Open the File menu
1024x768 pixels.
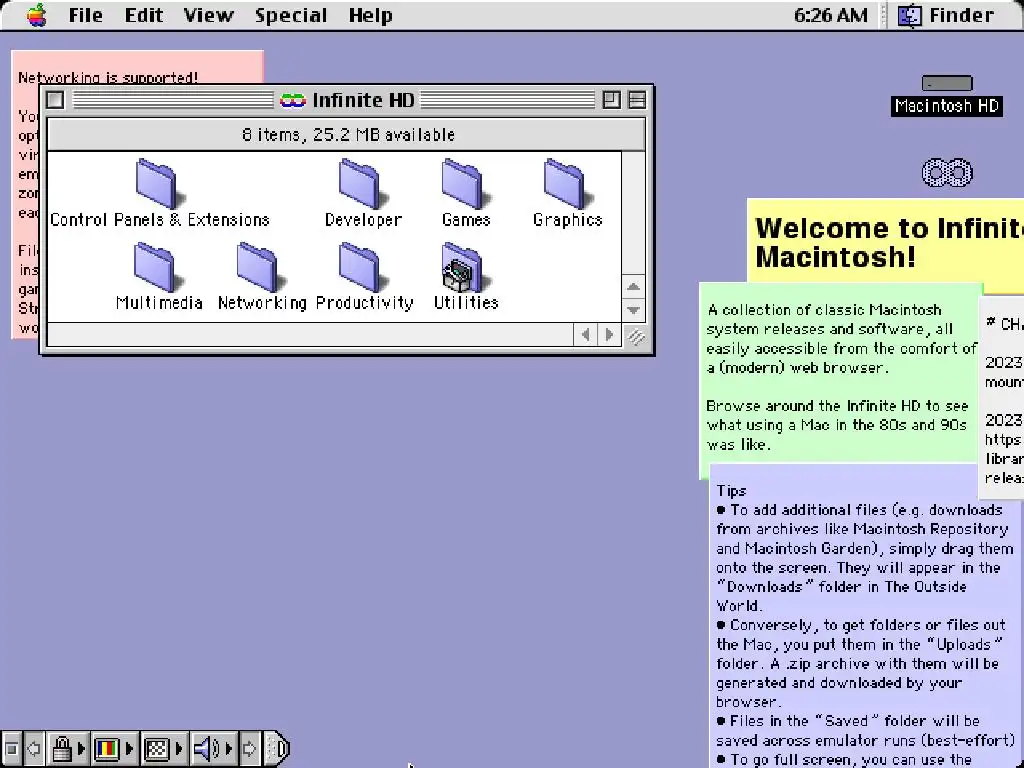pyautogui.click(x=86, y=15)
